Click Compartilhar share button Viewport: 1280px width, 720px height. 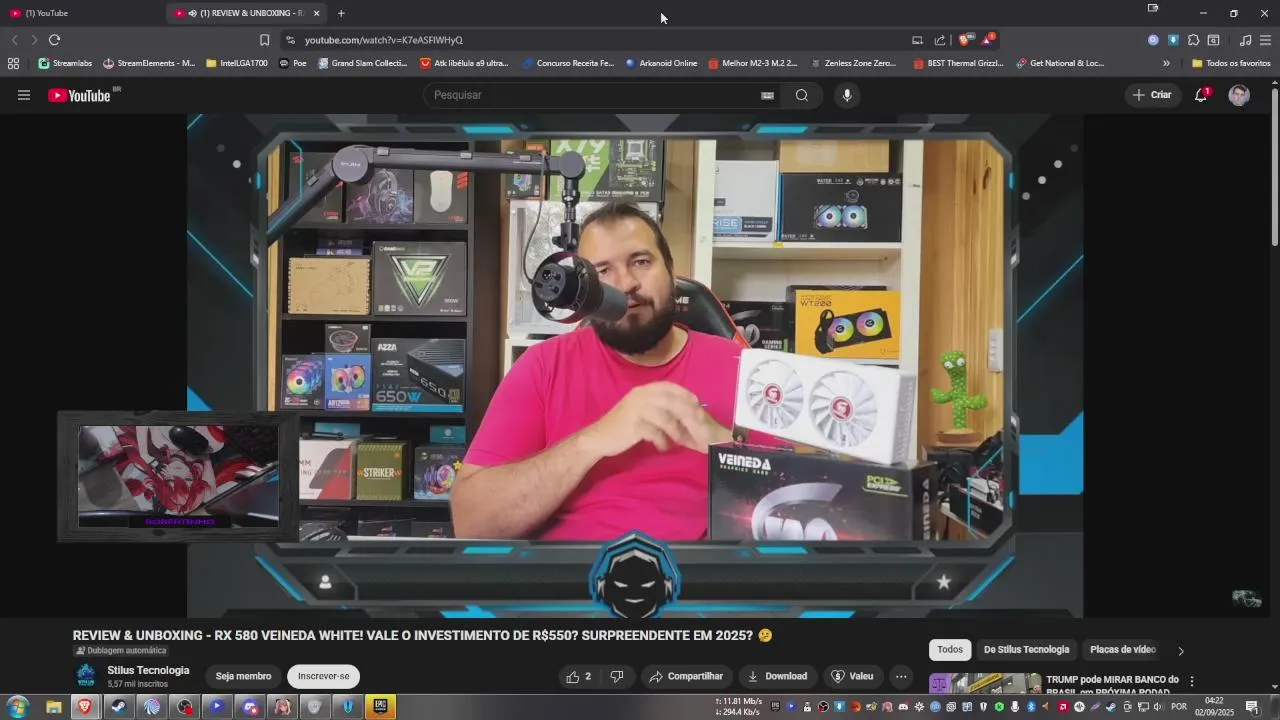pos(686,677)
